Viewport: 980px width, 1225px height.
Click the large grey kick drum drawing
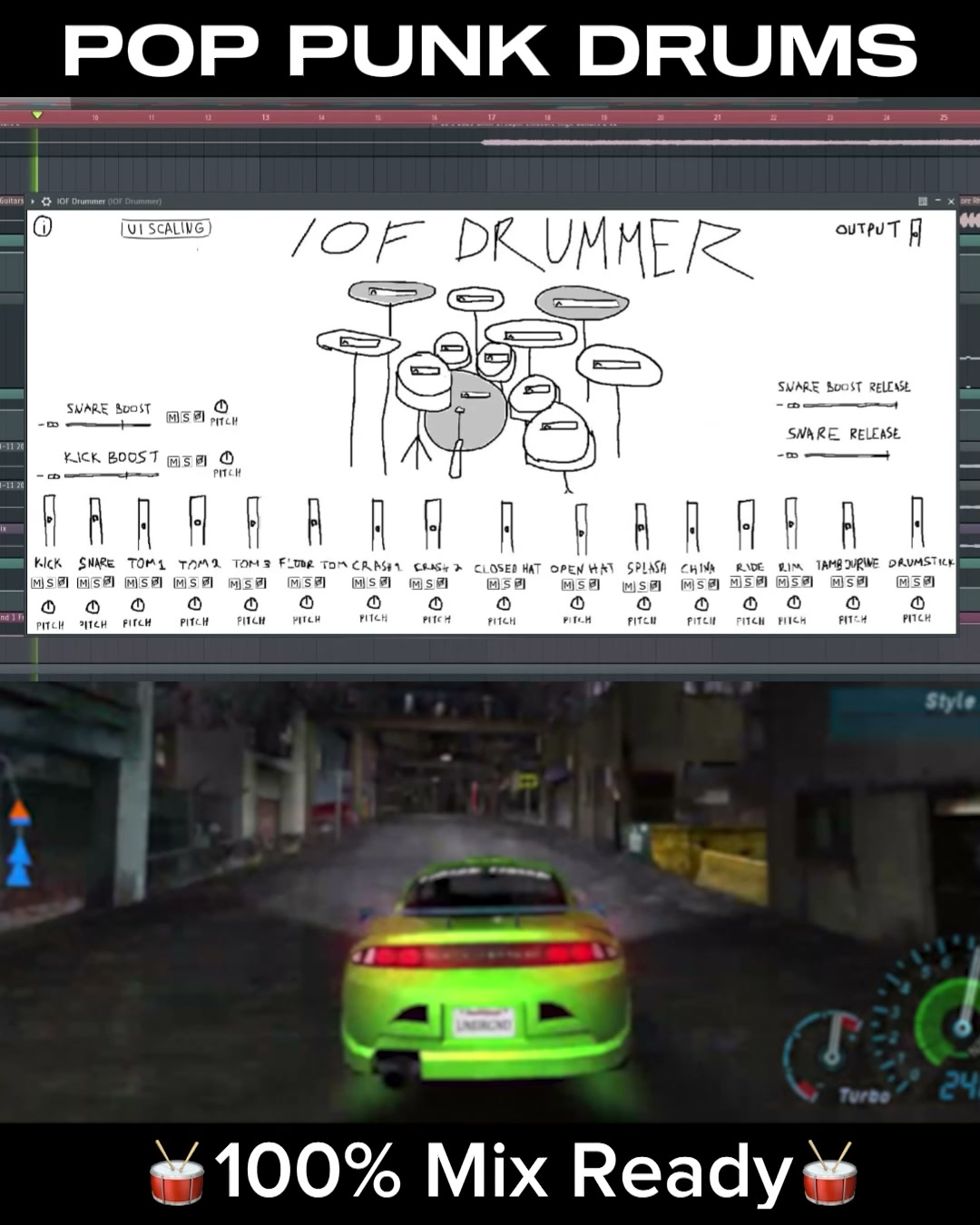[x=465, y=411]
